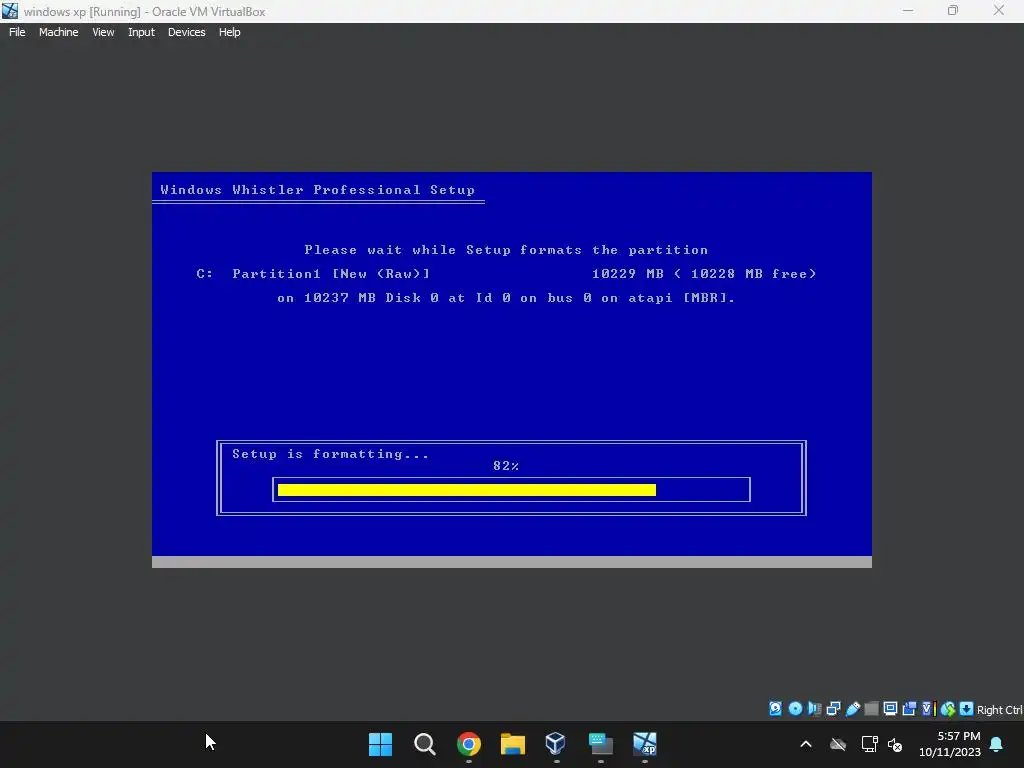Viewport: 1024px width, 768px height.
Task: Click the Windows Whistler Professional Setup heading
Action: tap(317, 190)
